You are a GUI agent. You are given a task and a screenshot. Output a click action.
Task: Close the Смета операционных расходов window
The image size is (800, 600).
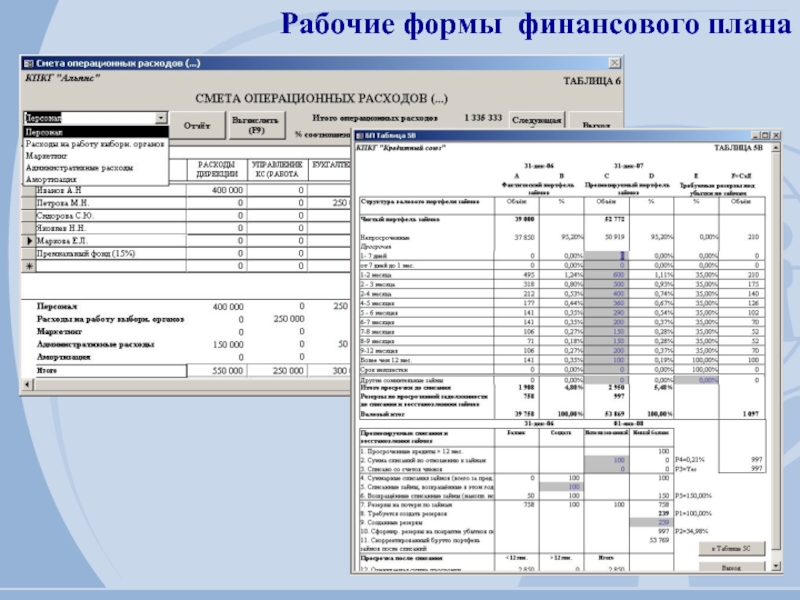pos(615,63)
